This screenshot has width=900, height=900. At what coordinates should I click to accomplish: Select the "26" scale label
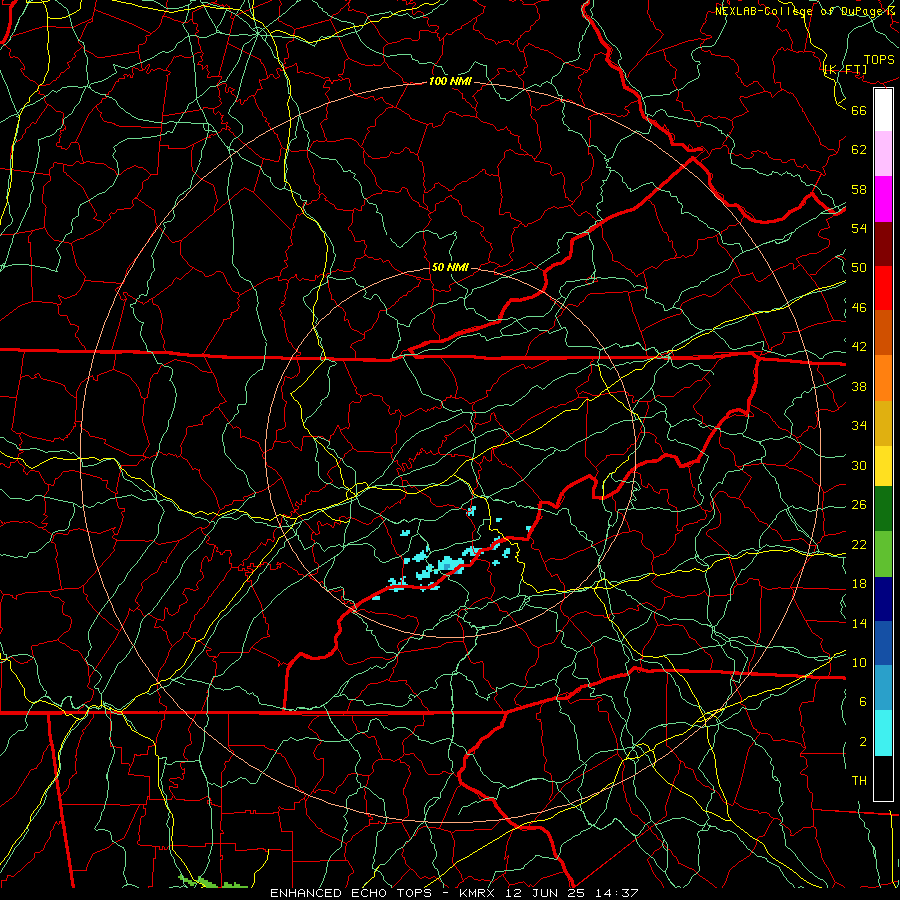click(859, 505)
